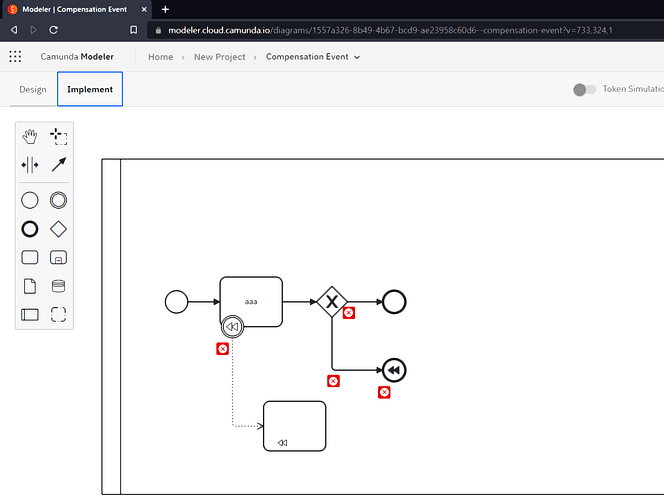Select the compensation handler task on canvas
Screen dimensions: 664x500
[x=295, y=426]
